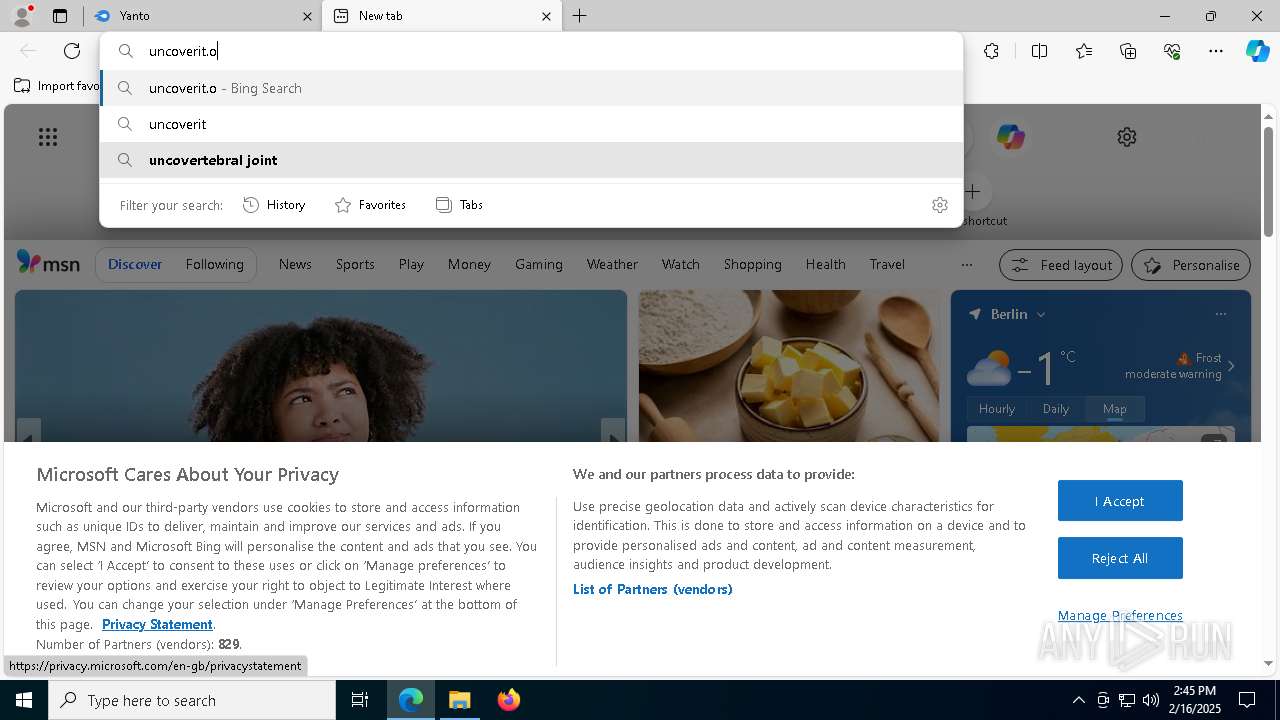Open the browser profile icon
The height and width of the screenshot is (720, 1280).
click(22, 16)
